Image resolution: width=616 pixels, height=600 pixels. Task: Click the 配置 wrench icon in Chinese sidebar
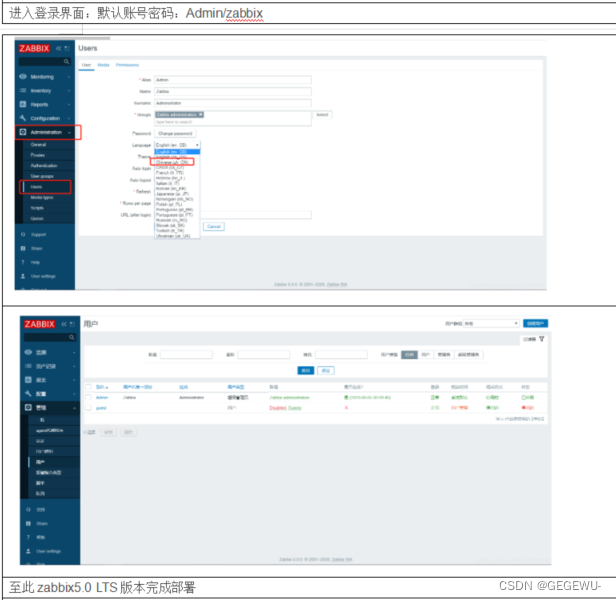pos(28,393)
